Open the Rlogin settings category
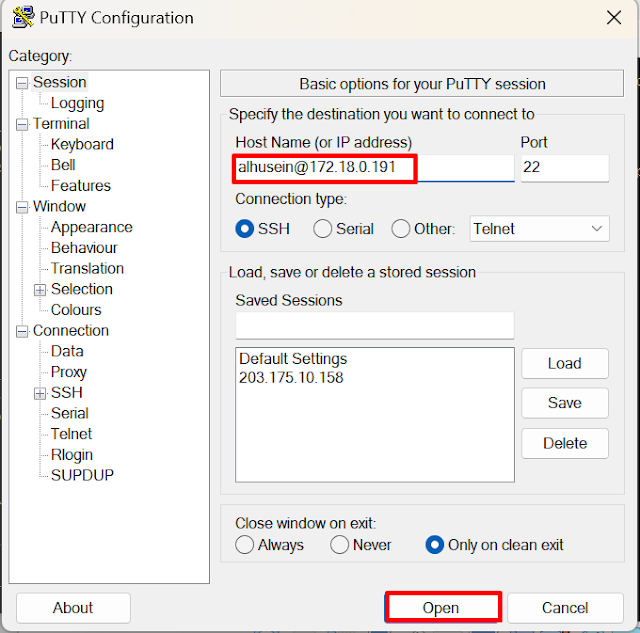The width and height of the screenshot is (640, 633). point(72,455)
